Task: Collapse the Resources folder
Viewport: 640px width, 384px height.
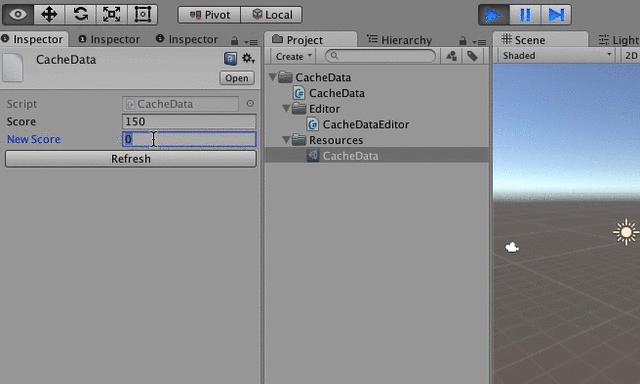Action: [x=286, y=140]
